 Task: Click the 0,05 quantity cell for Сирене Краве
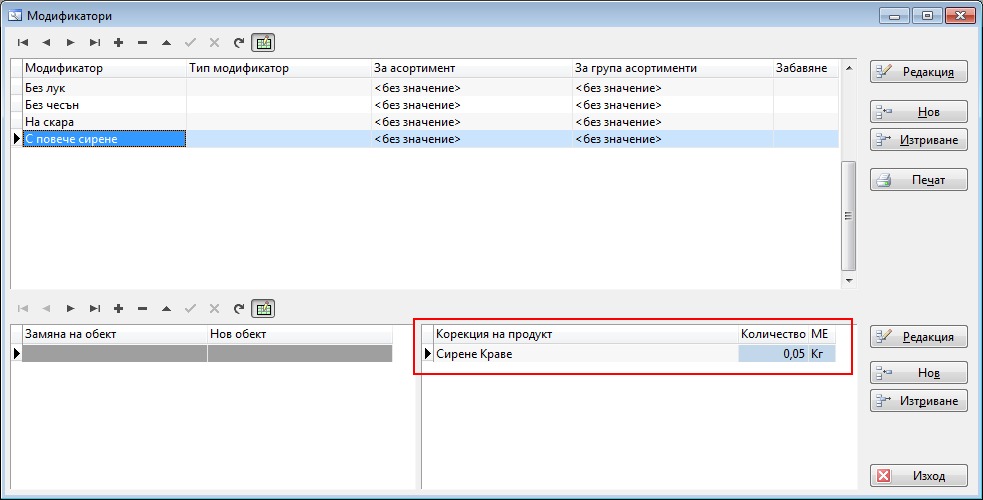click(x=772, y=354)
